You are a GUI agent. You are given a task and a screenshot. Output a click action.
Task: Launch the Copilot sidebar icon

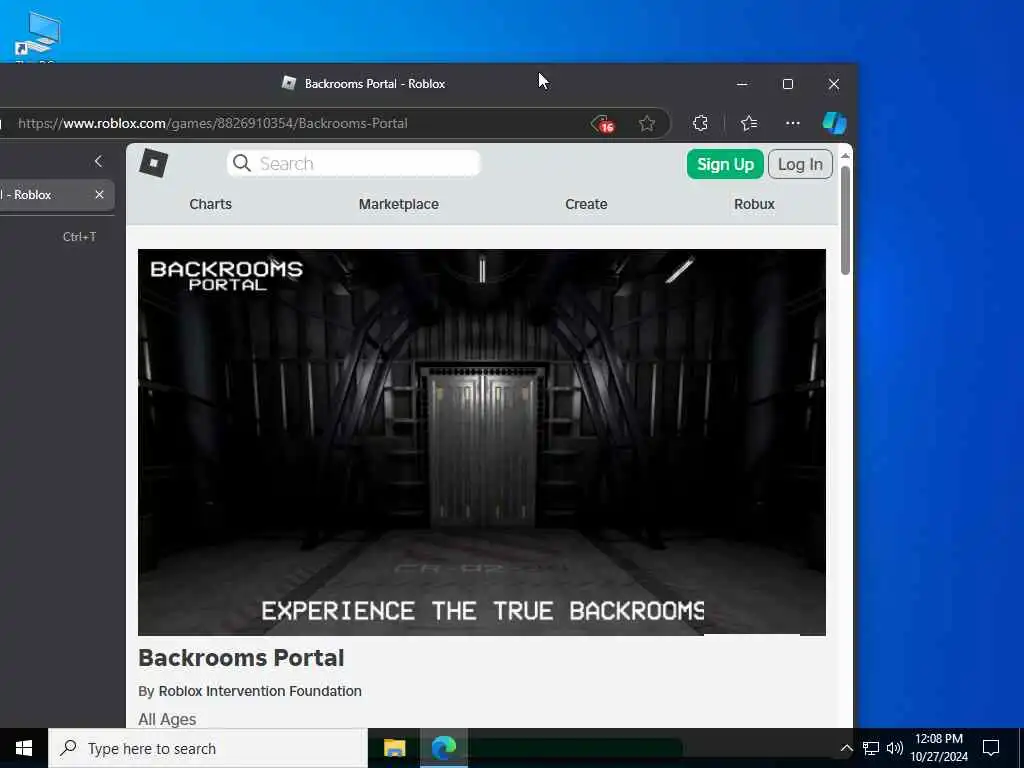[x=834, y=123]
